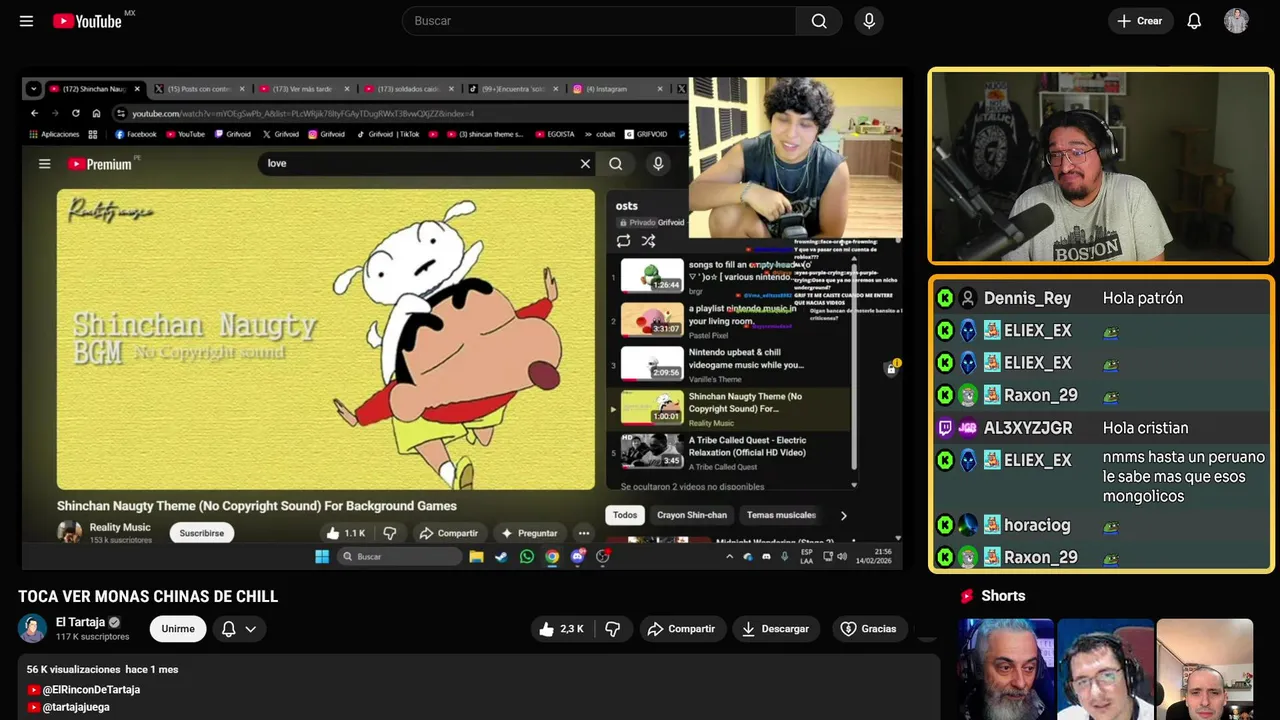In the streamed video, click the browser back arrow
This screenshot has height=720, width=1280.
pos(34,113)
